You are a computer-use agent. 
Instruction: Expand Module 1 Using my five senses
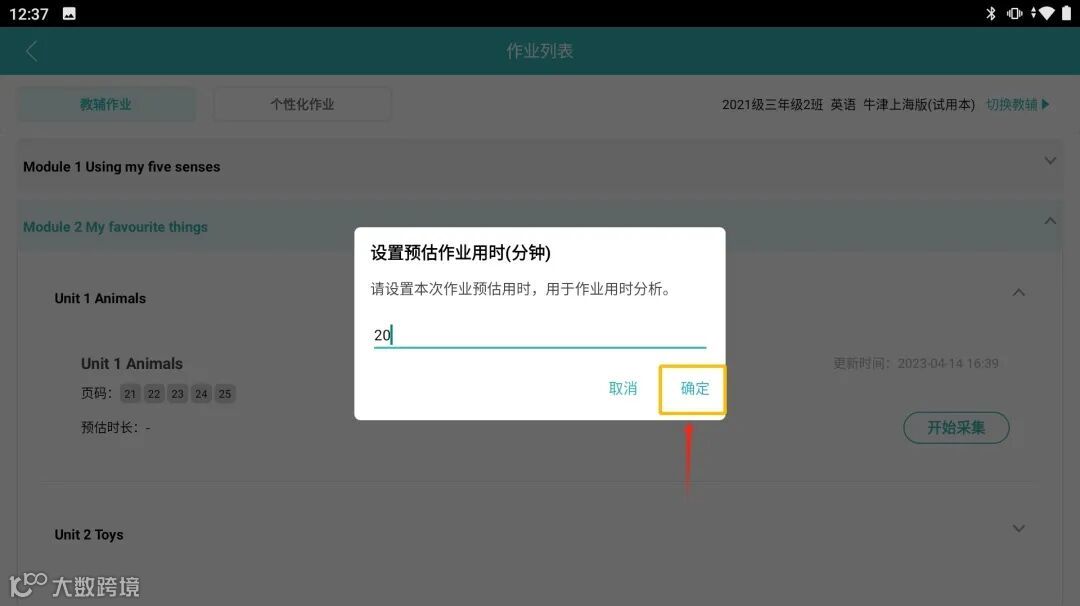coord(539,167)
